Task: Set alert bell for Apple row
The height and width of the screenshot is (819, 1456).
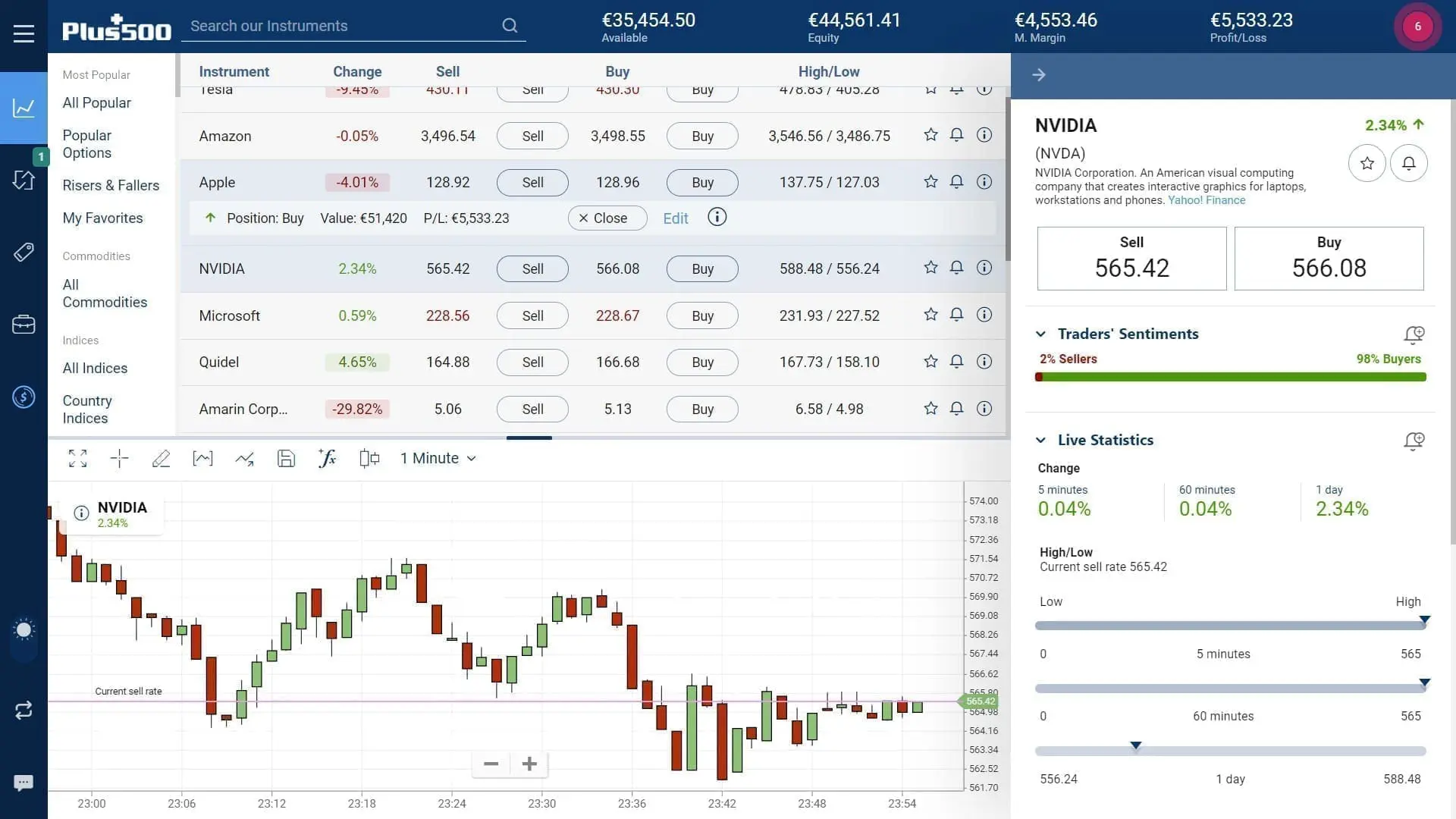Action: (x=957, y=182)
